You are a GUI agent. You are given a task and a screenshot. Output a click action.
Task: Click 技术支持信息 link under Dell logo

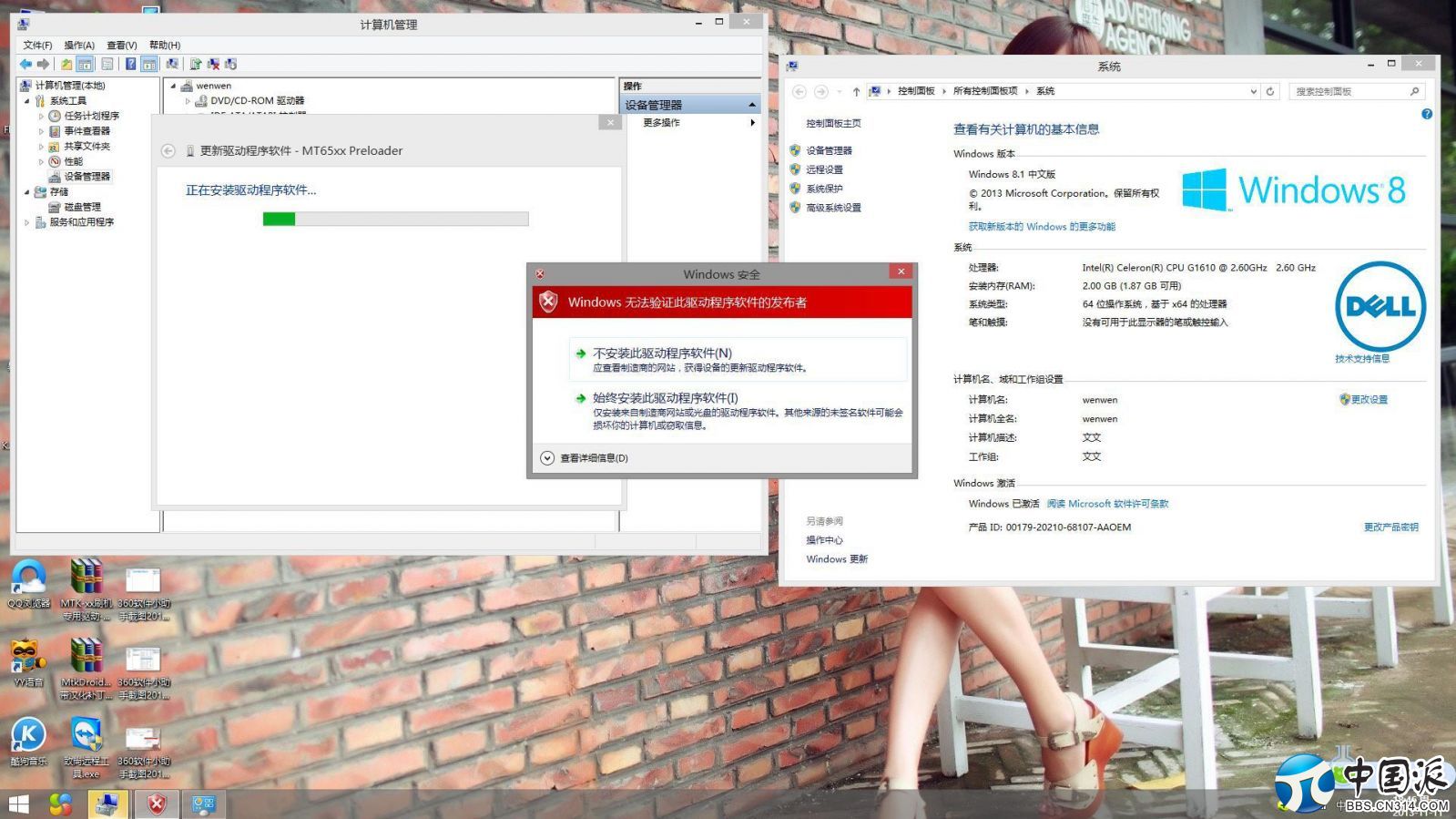(x=1362, y=359)
